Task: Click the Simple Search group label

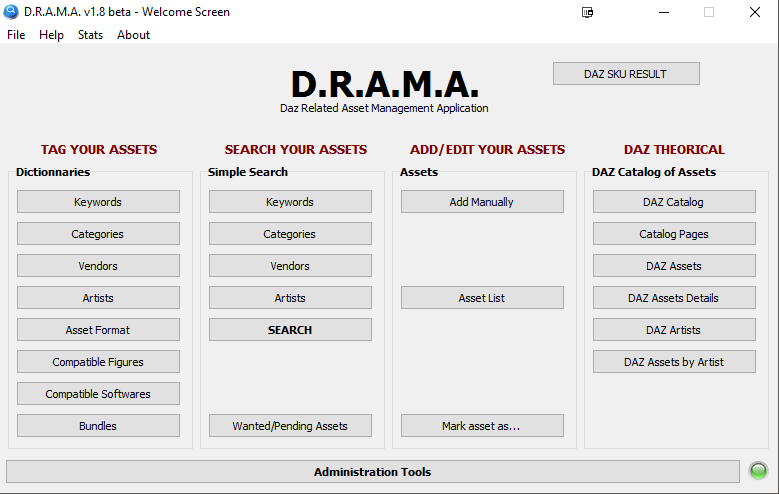Action: pos(248,172)
